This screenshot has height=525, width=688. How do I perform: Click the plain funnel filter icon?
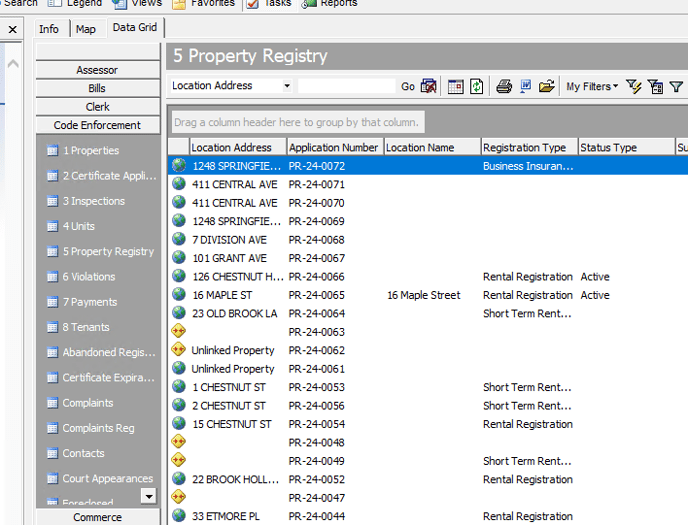pos(676,87)
